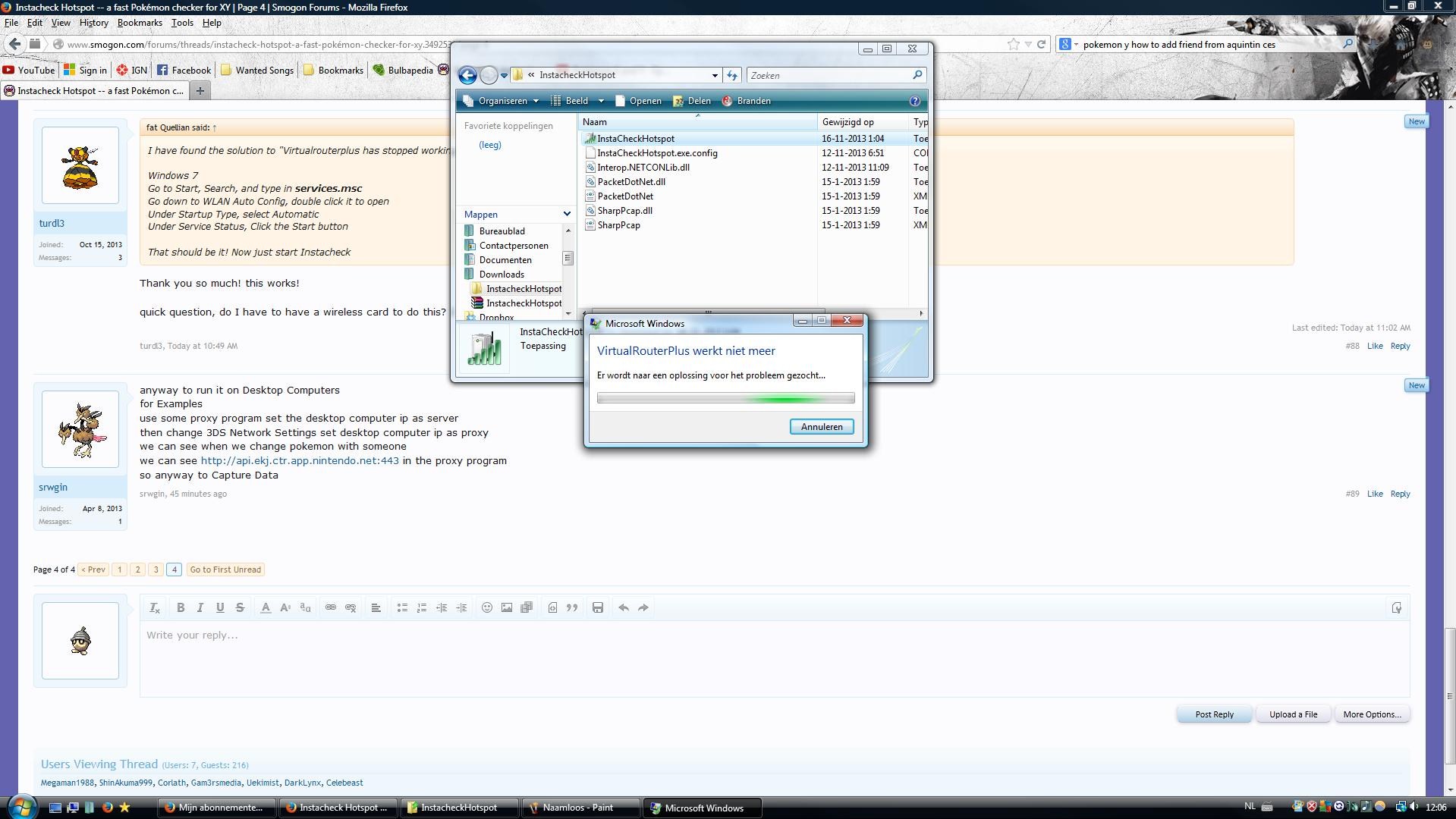Select Interop.NETCONLib.dll file

tap(643, 168)
